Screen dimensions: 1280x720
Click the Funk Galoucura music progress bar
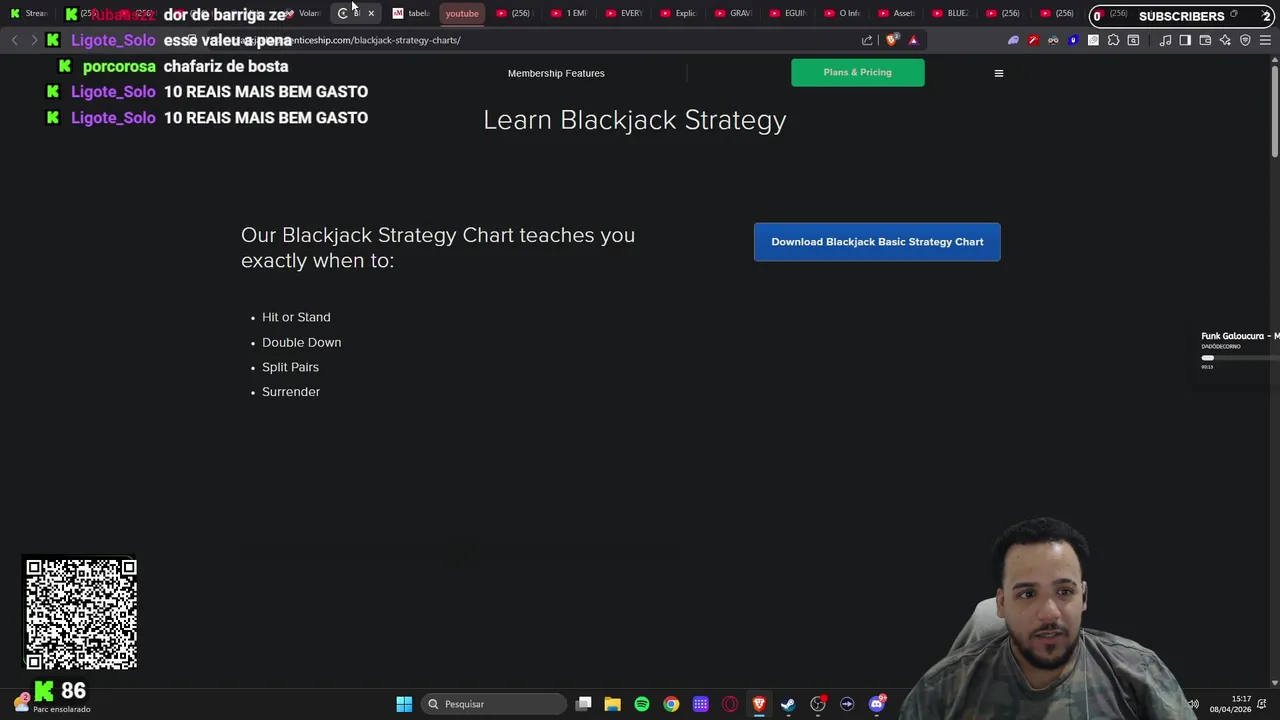[1240, 357]
